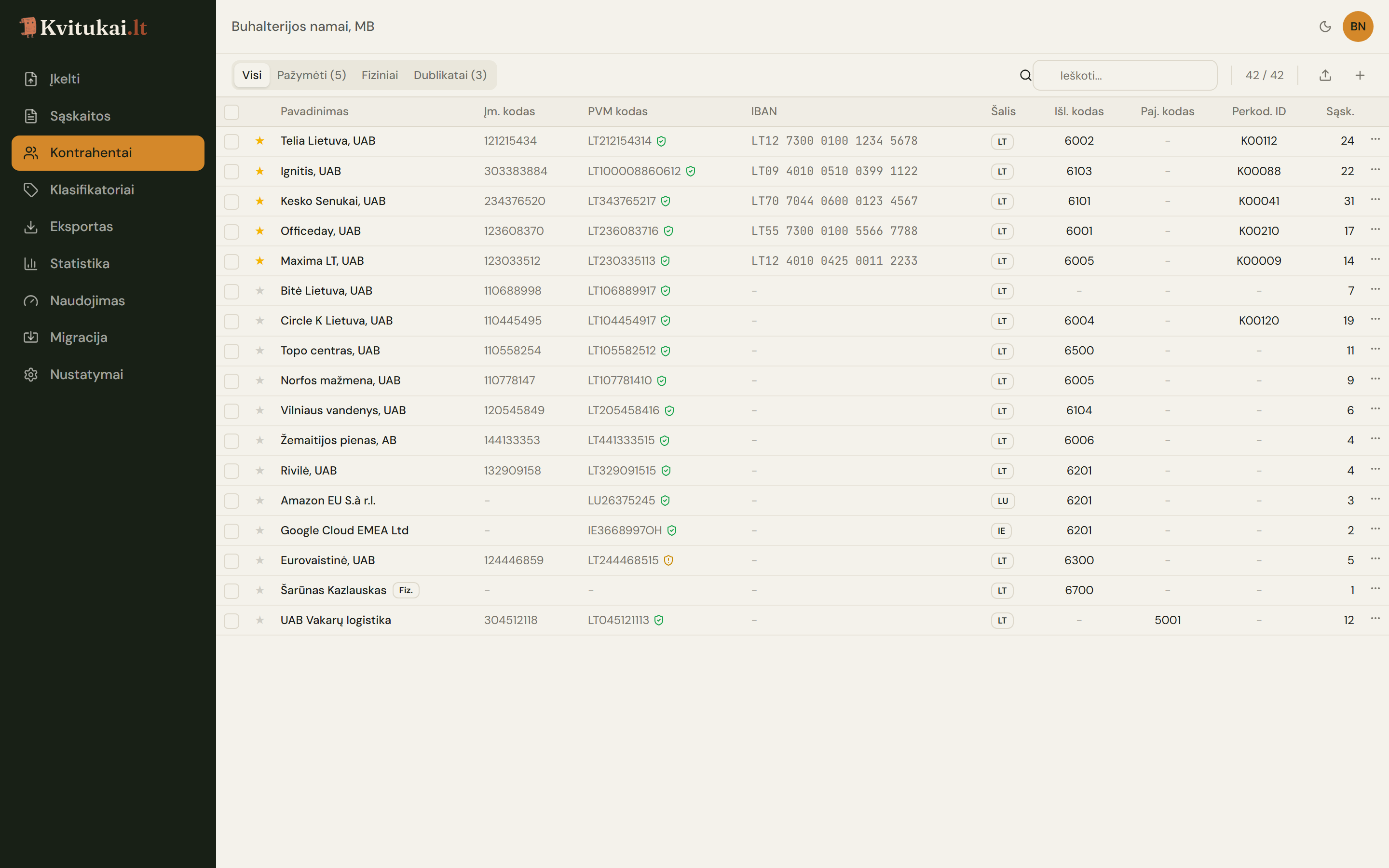Open row menu for Amazon EU S.à r.l.
Screen dimensions: 1389x868
1375,499
